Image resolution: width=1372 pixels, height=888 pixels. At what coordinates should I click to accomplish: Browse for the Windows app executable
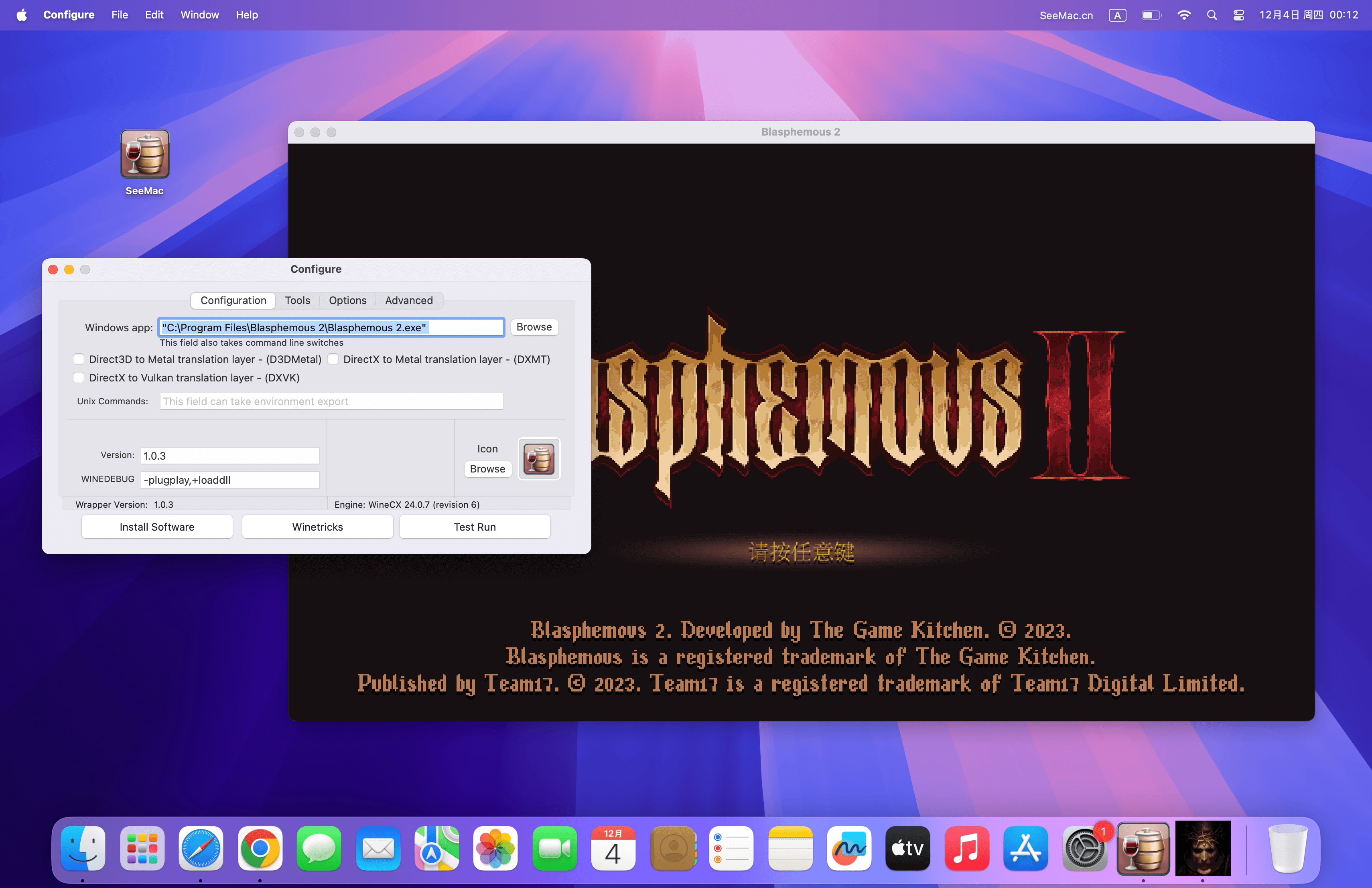pos(534,327)
